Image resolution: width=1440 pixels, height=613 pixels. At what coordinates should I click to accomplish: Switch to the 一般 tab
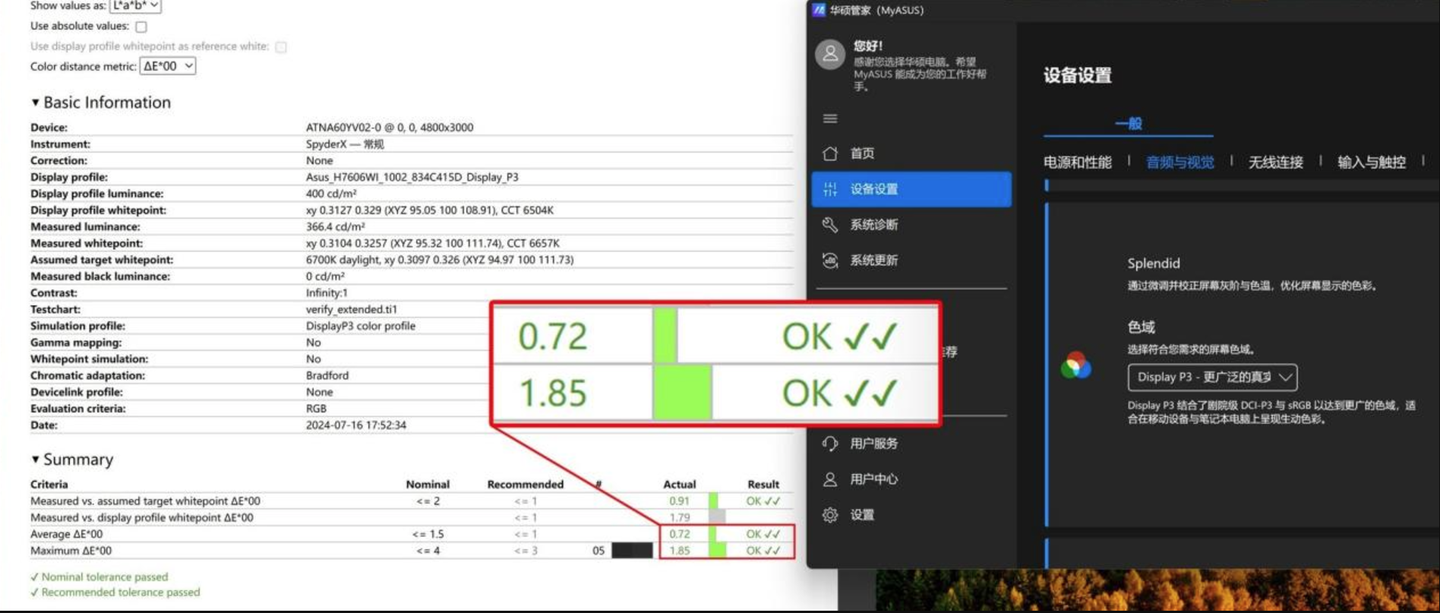[1128, 124]
